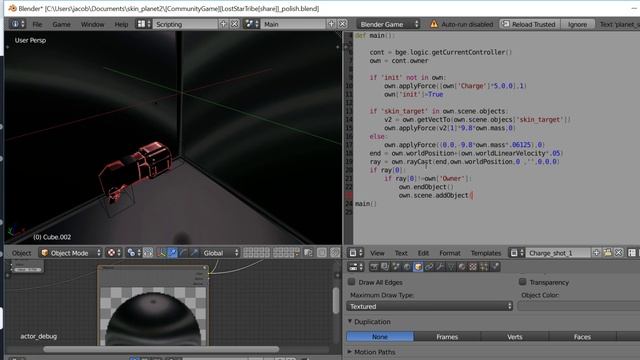Open the scene browse icon beside Main

pyautogui.click(x=252, y=24)
